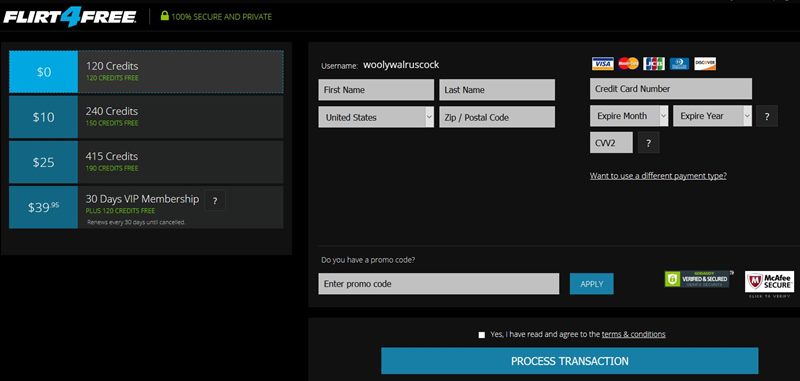This screenshot has height=381, width=800.
Task: Tick the terms & conditions agreement checkbox
Action: coord(482,335)
